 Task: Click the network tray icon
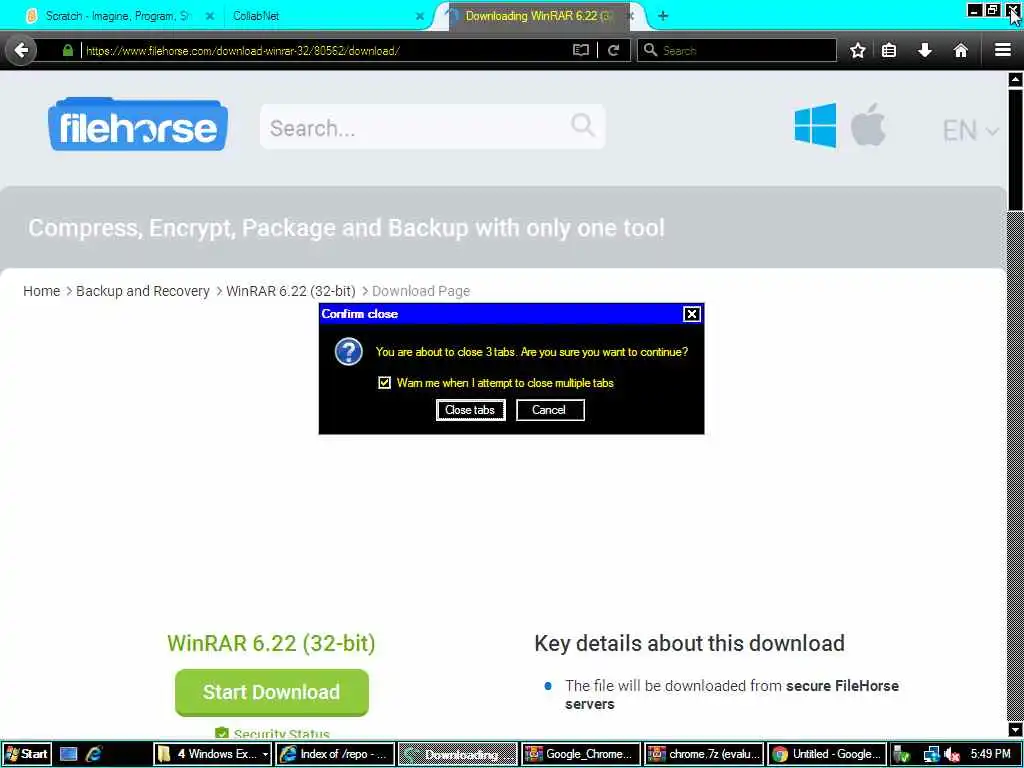931,754
